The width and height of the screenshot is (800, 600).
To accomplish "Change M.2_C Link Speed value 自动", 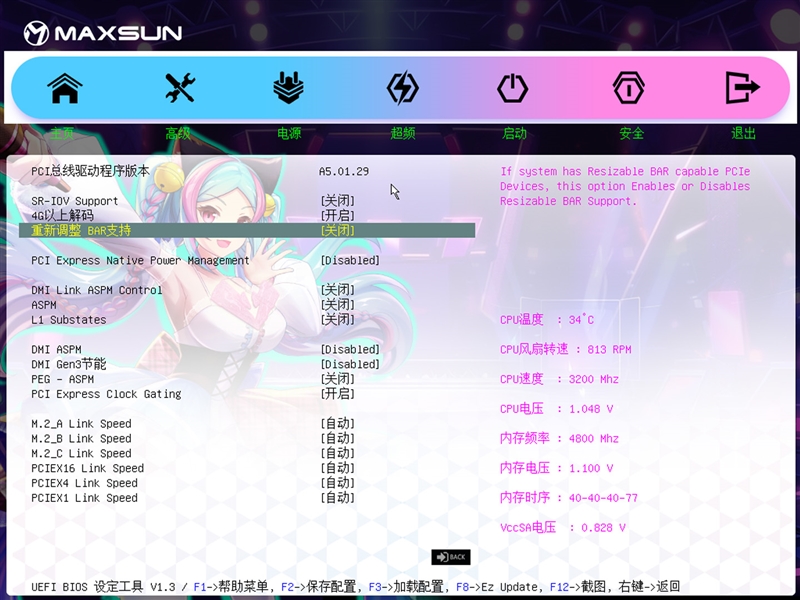I will (337, 454).
